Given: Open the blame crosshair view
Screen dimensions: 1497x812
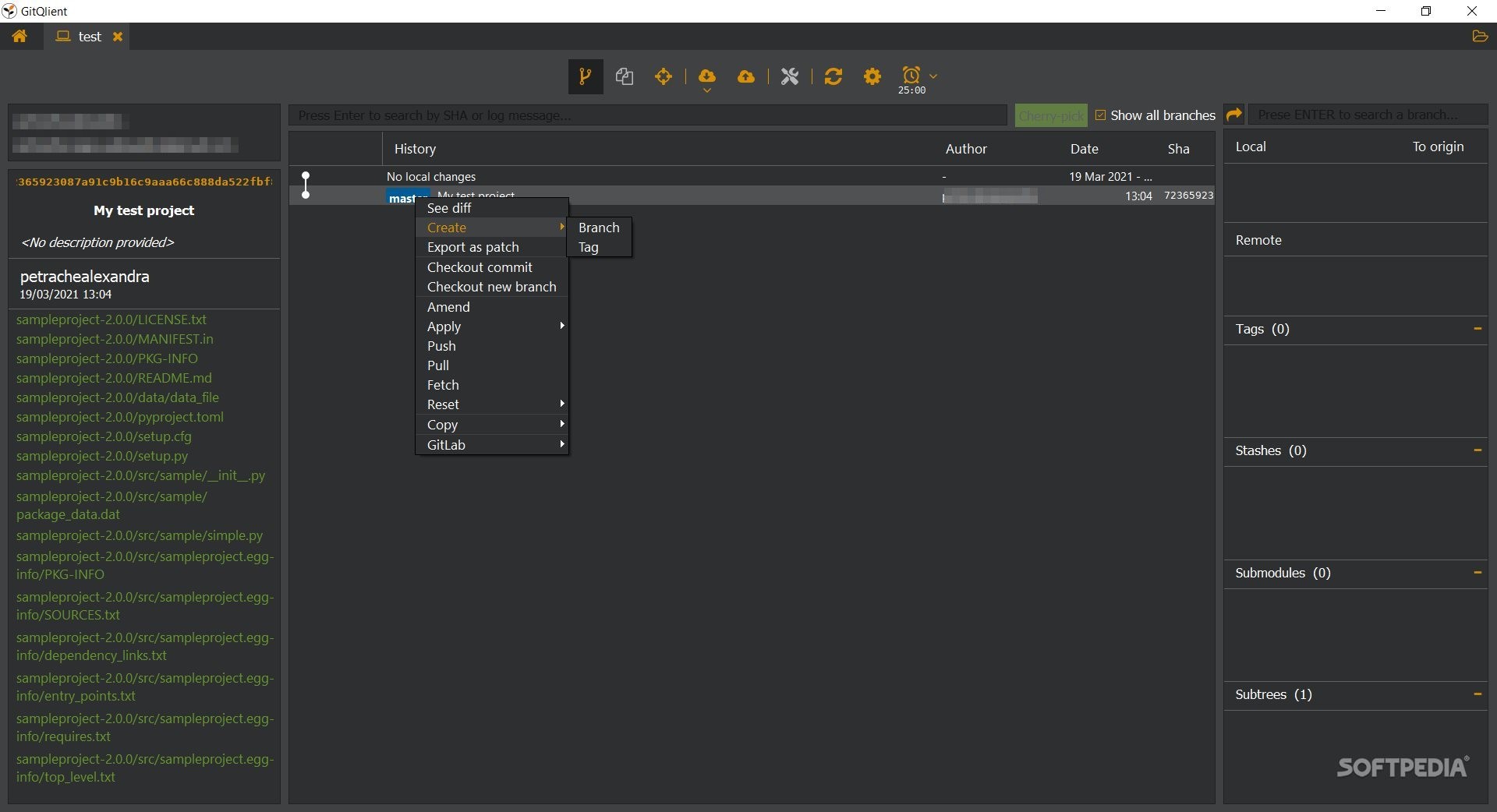Looking at the screenshot, I should tap(664, 76).
